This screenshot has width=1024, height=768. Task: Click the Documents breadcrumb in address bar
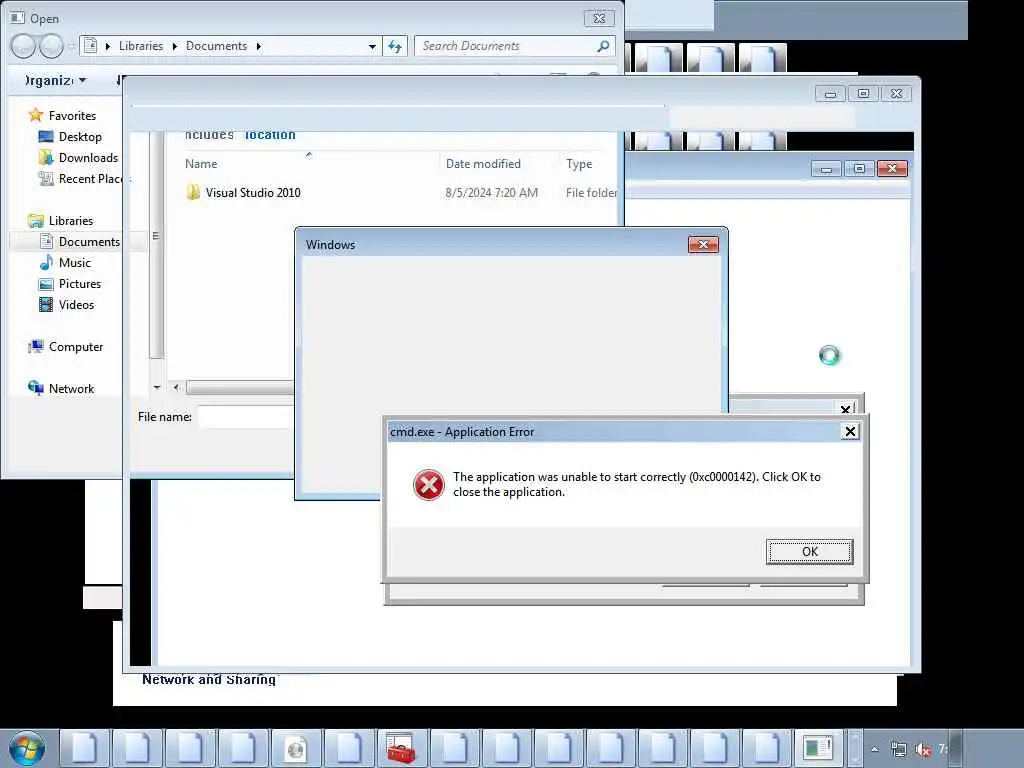(216, 46)
